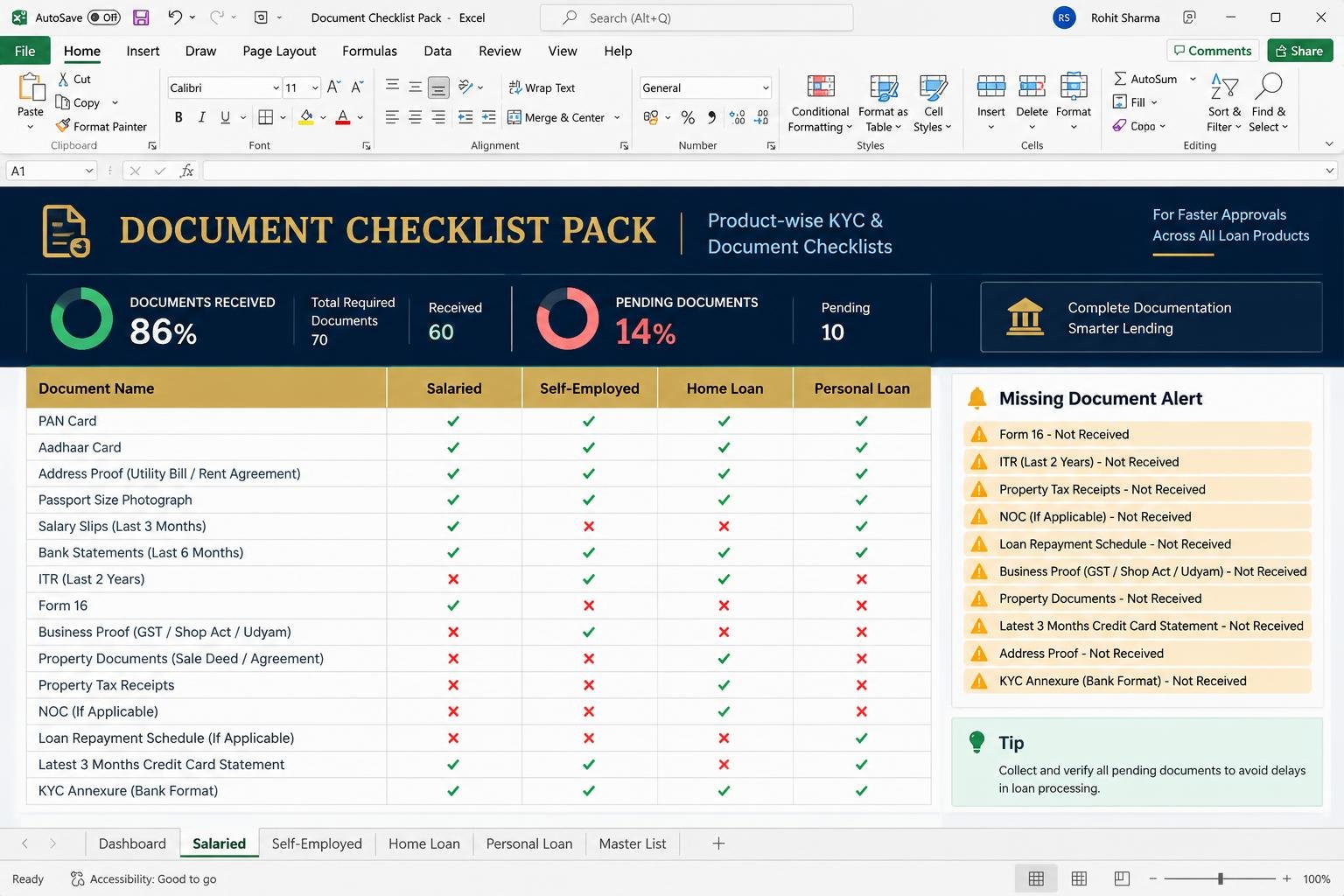Image resolution: width=1344 pixels, height=896 pixels.
Task: Click the Center align icon
Action: [x=415, y=117]
